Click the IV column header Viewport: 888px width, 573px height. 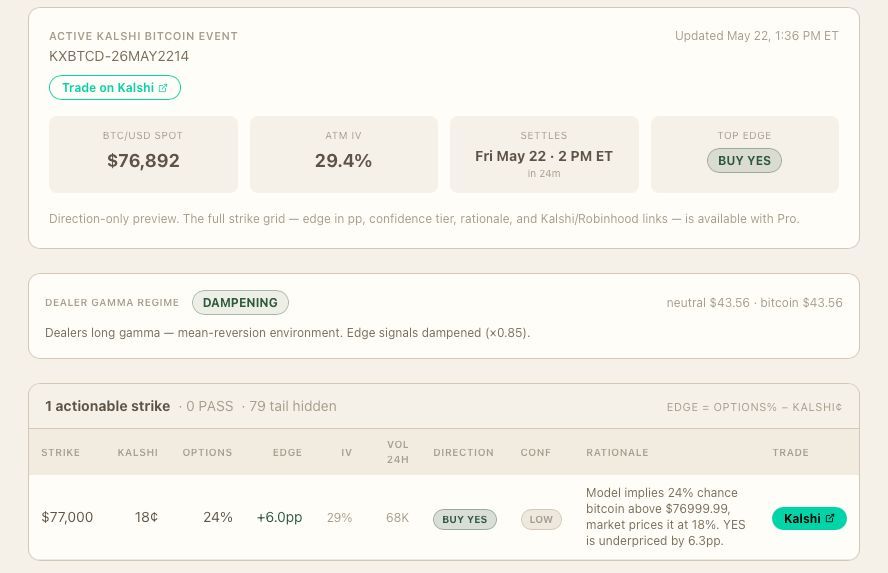coord(346,452)
